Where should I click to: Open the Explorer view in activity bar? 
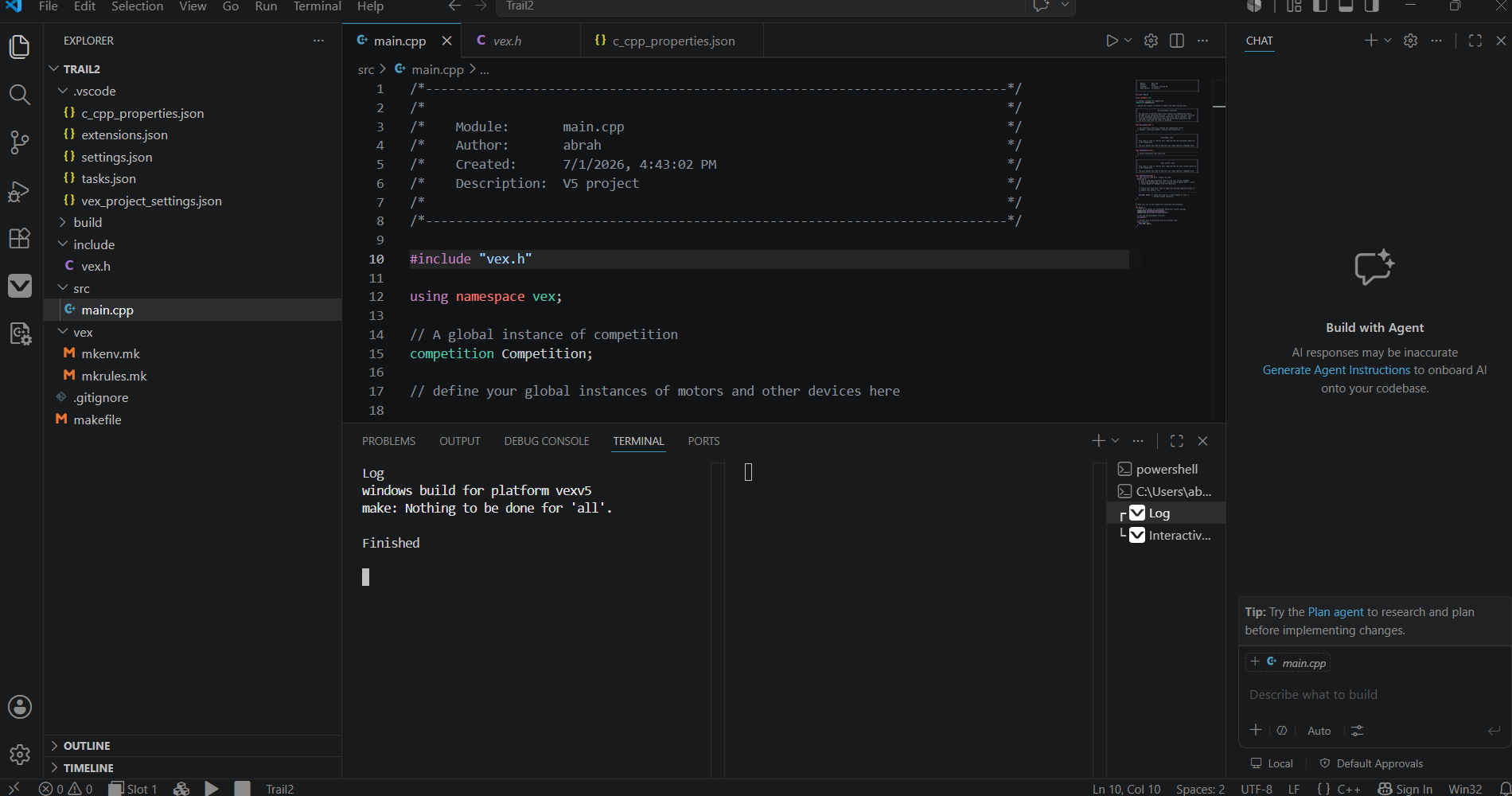coord(20,47)
